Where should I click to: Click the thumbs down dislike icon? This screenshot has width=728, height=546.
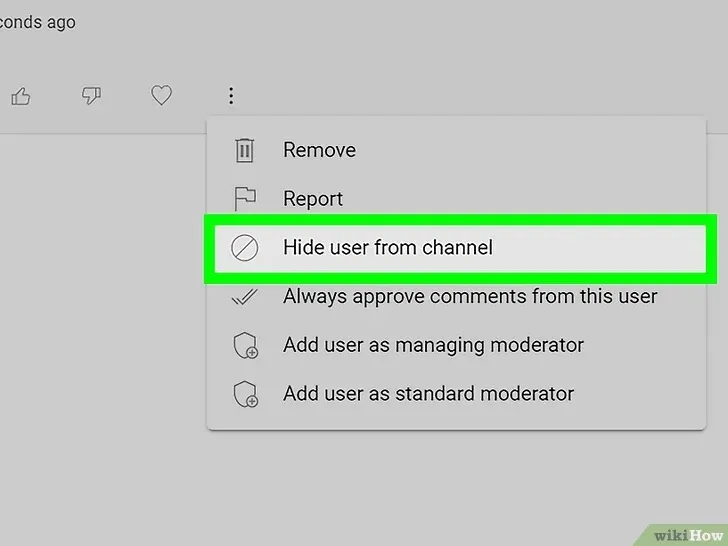pos(91,96)
